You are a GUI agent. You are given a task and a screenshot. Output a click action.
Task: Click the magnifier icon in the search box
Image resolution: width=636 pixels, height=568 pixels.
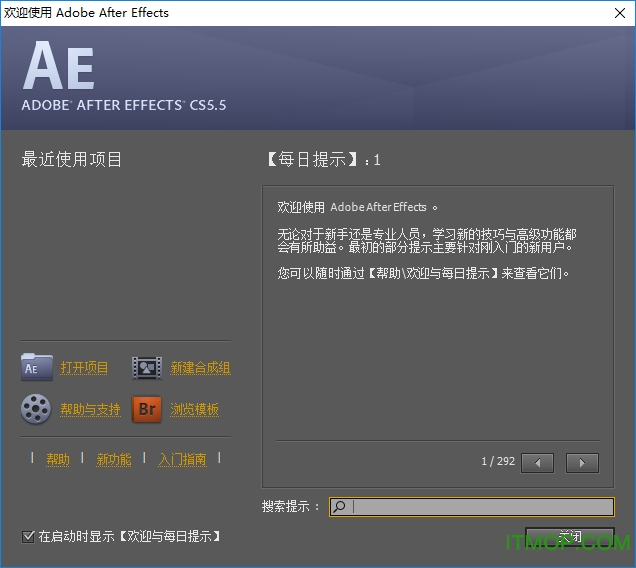click(339, 507)
